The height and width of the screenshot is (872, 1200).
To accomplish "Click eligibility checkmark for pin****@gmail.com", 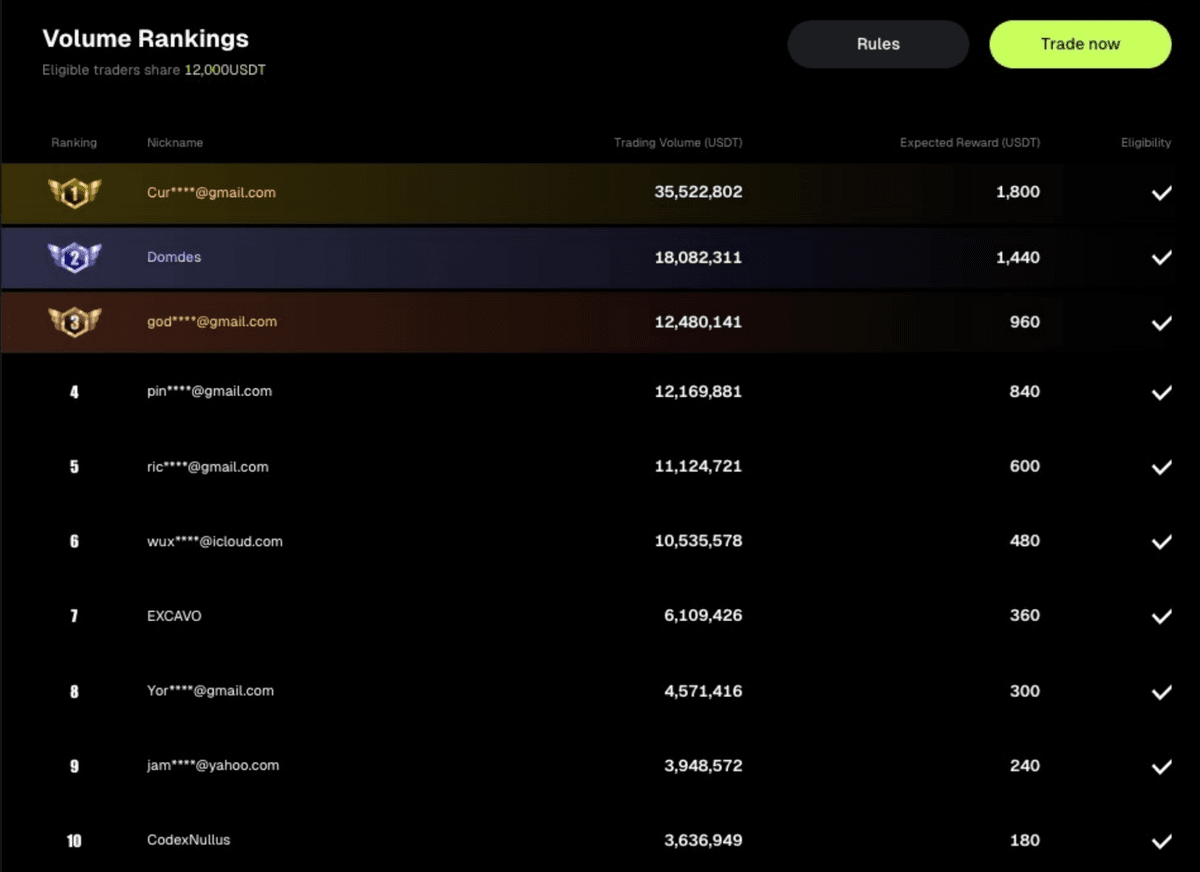I will click(1161, 393).
